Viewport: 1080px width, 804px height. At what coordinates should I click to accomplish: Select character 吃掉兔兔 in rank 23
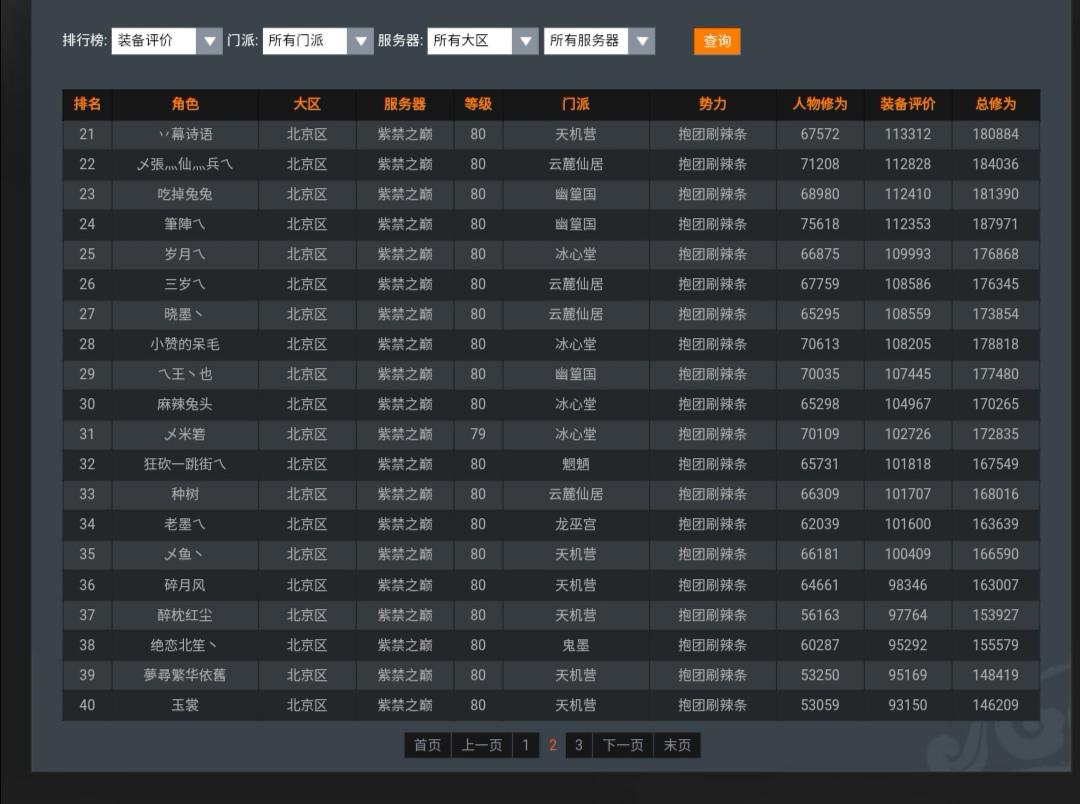pos(185,194)
